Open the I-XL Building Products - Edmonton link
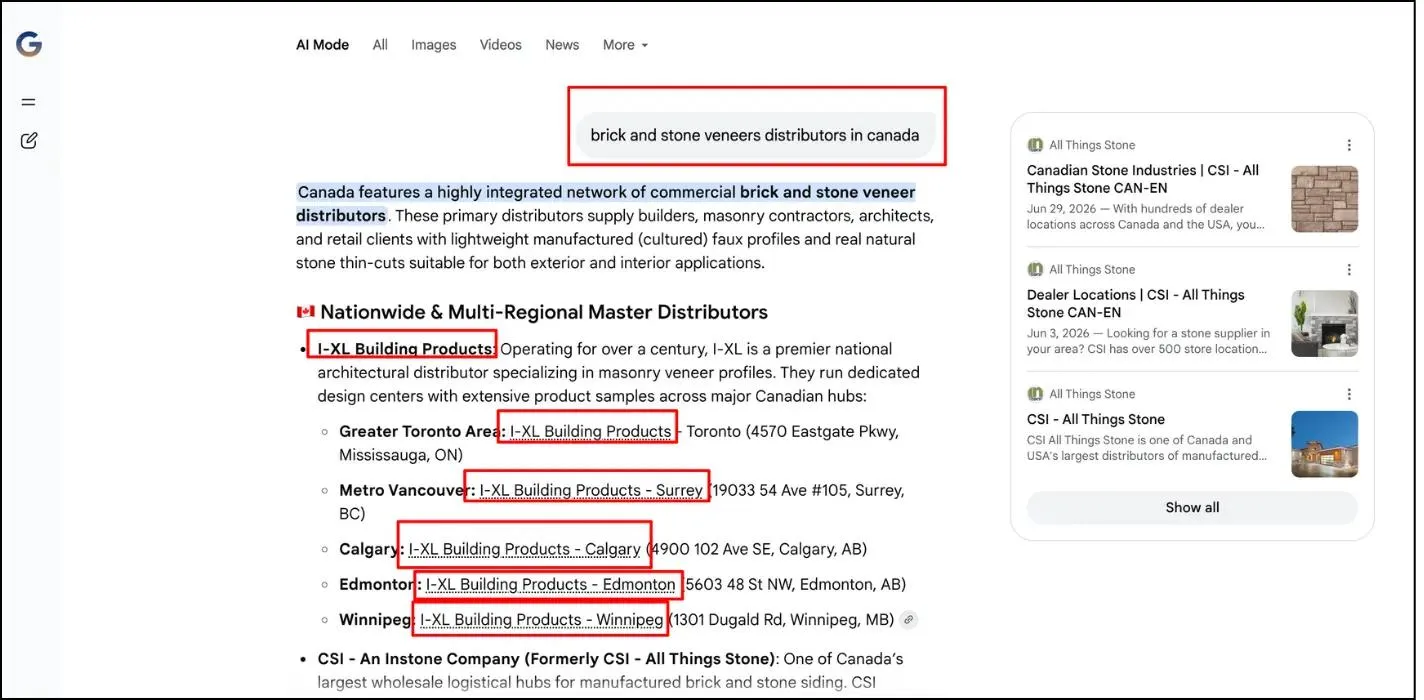The width and height of the screenshot is (1424, 700). tap(550, 584)
